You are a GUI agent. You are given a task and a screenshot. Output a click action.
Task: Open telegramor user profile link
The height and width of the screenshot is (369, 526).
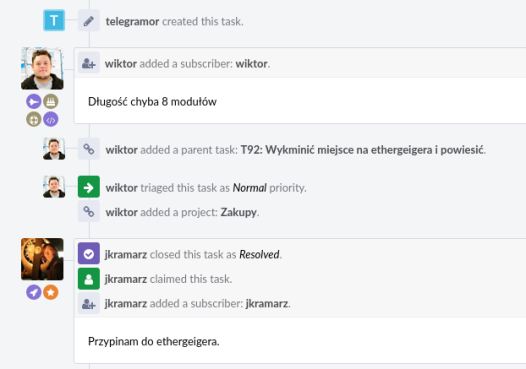(x=133, y=21)
